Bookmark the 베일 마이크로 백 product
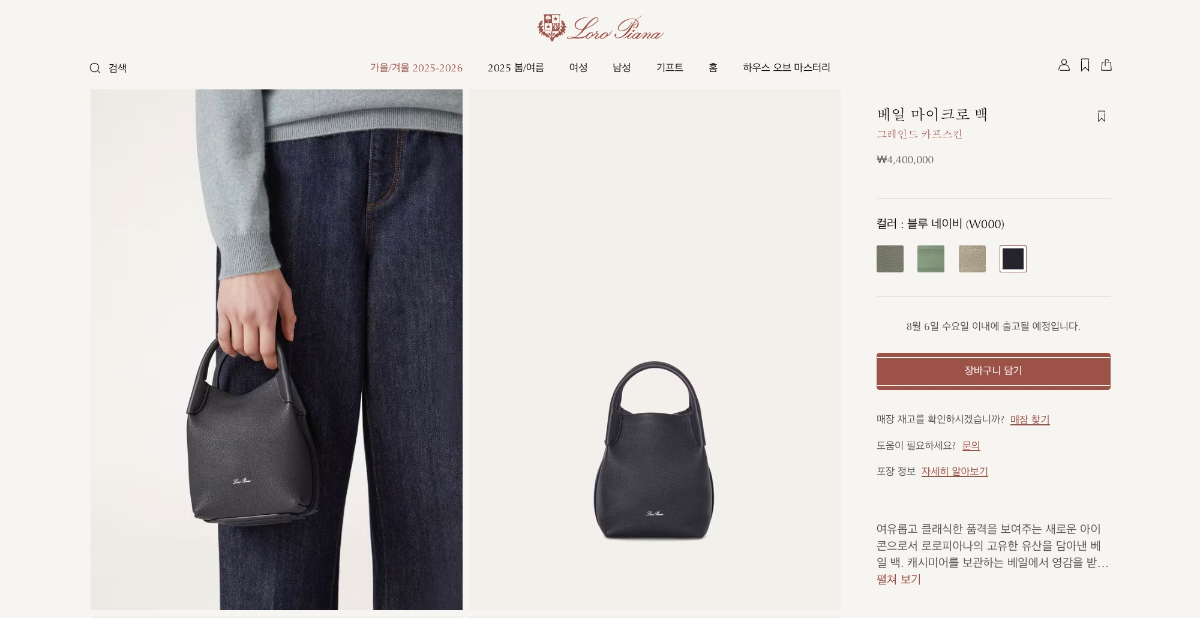This screenshot has width=1200, height=618. click(1101, 116)
